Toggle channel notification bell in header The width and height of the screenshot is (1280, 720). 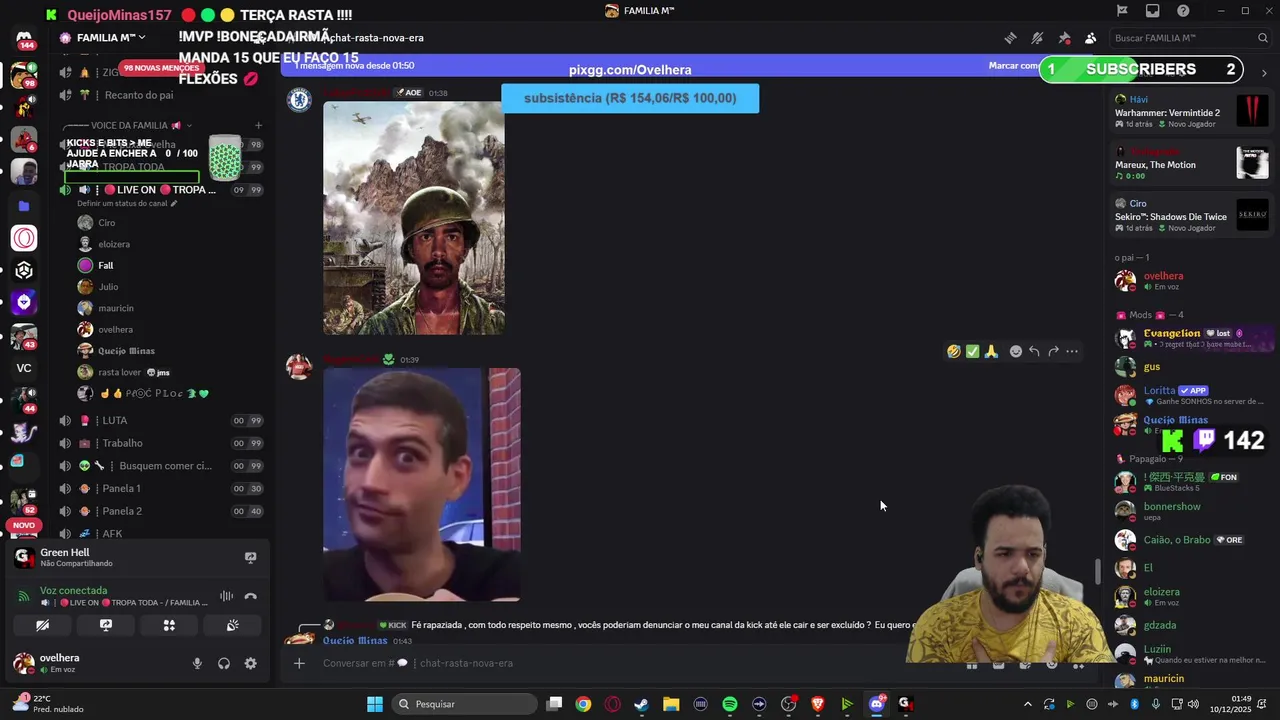pyautogui.click(x=1037, y=38)
